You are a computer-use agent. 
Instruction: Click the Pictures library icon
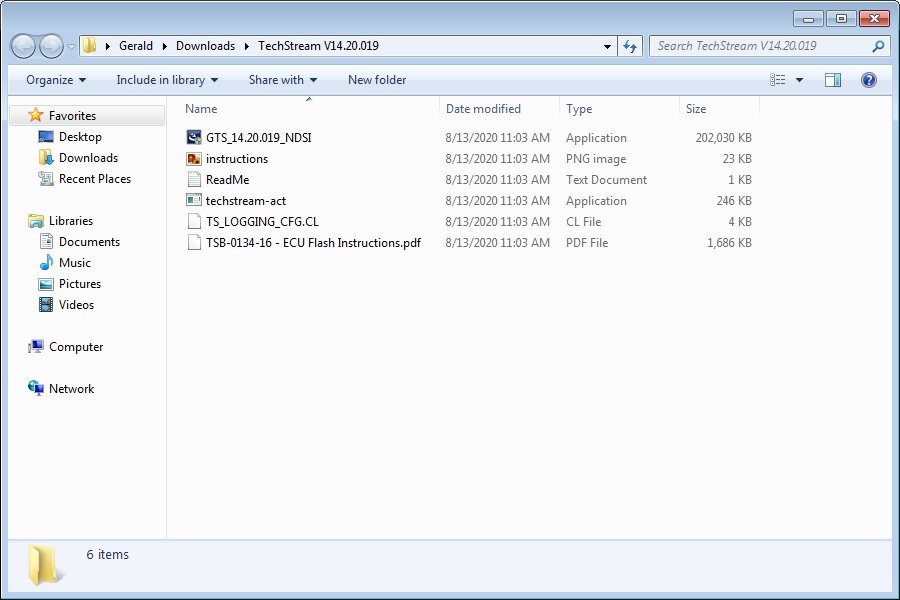[46, 284]
